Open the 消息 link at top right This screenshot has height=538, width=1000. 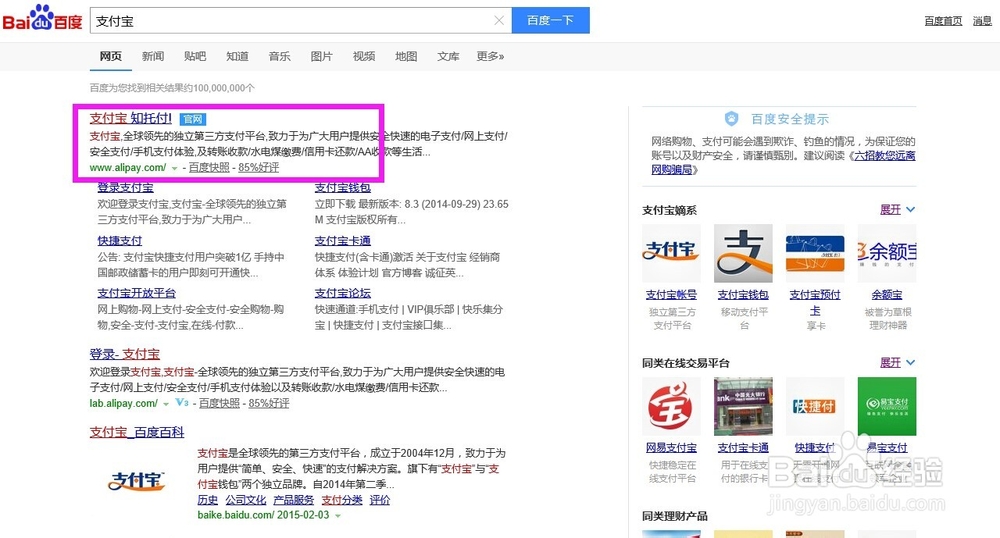(982, 21)
